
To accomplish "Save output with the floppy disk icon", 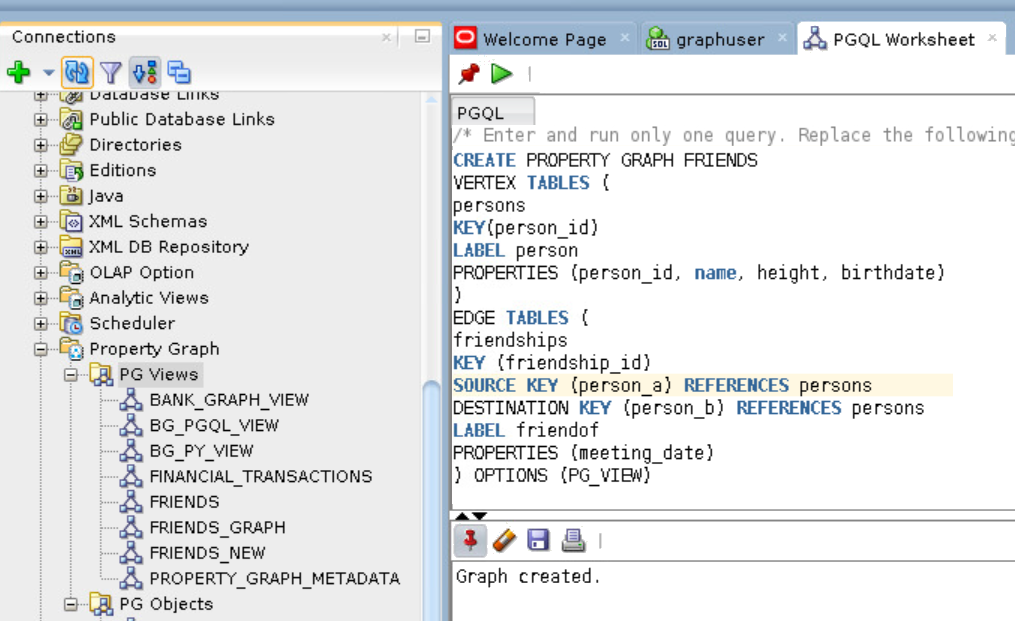I will [538, 539].
